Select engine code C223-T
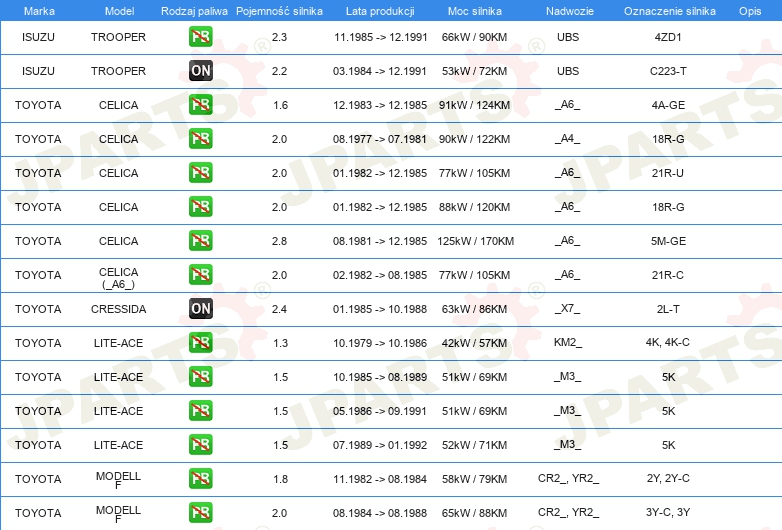Viewport: 782px width, 530px height. pyautogui.click(x=668, y=71)
